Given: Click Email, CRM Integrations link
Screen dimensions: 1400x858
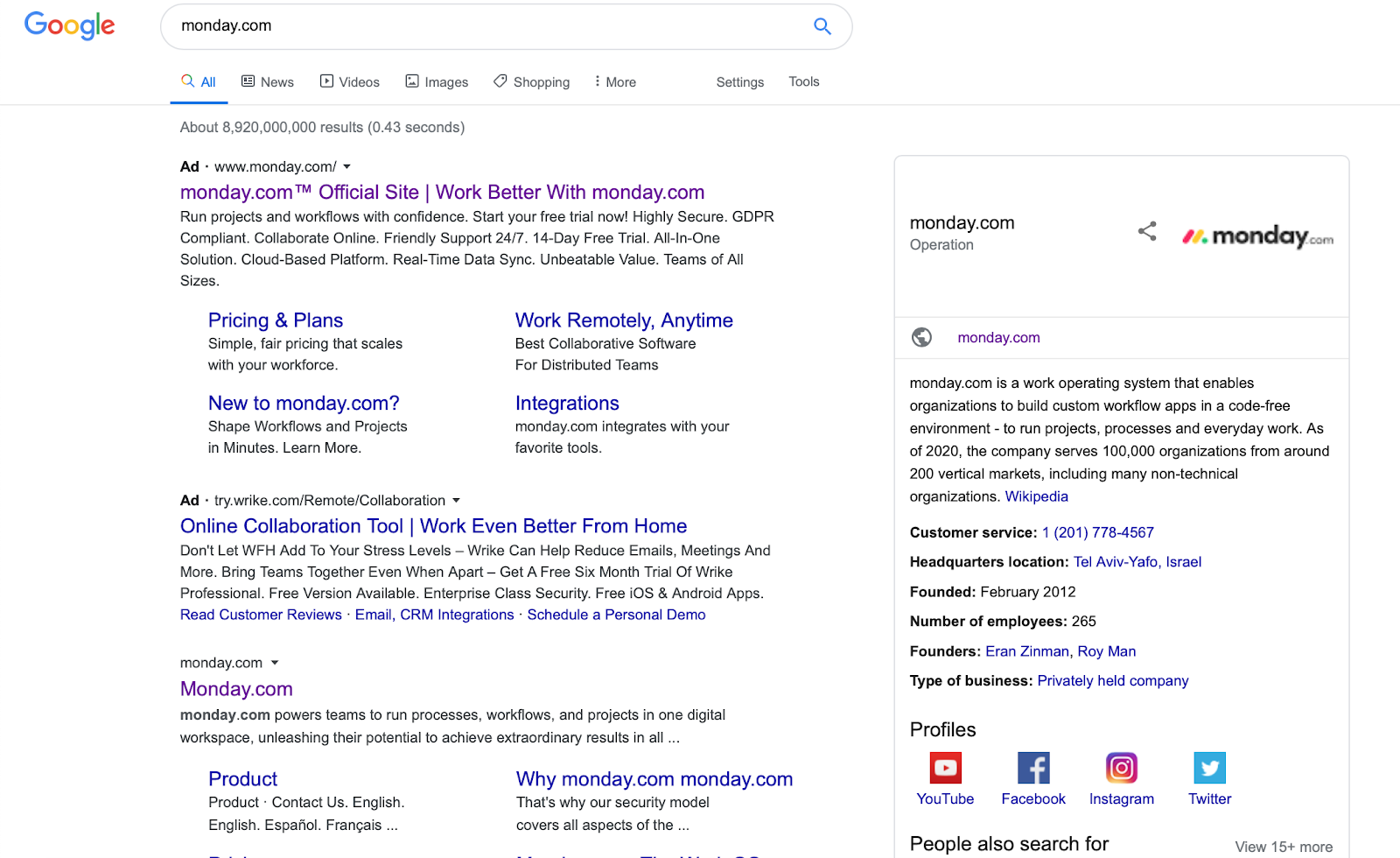Looking at the screenshot, I should coord(435,615).
